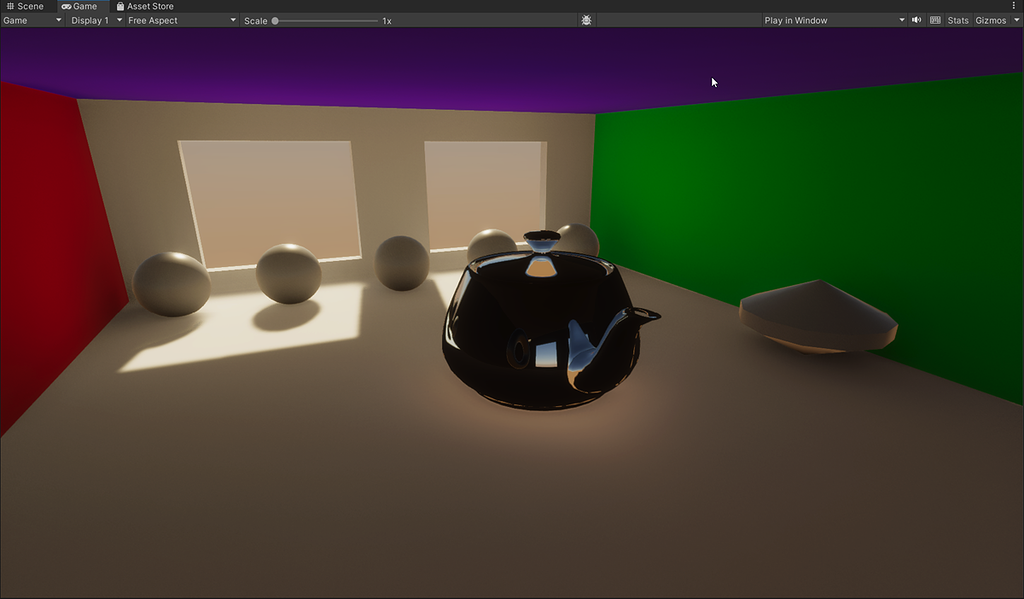Viewport: 1024px width, 599px height.
Task: Click the Stats button to show rendering statistics
Action: point(957,19)
